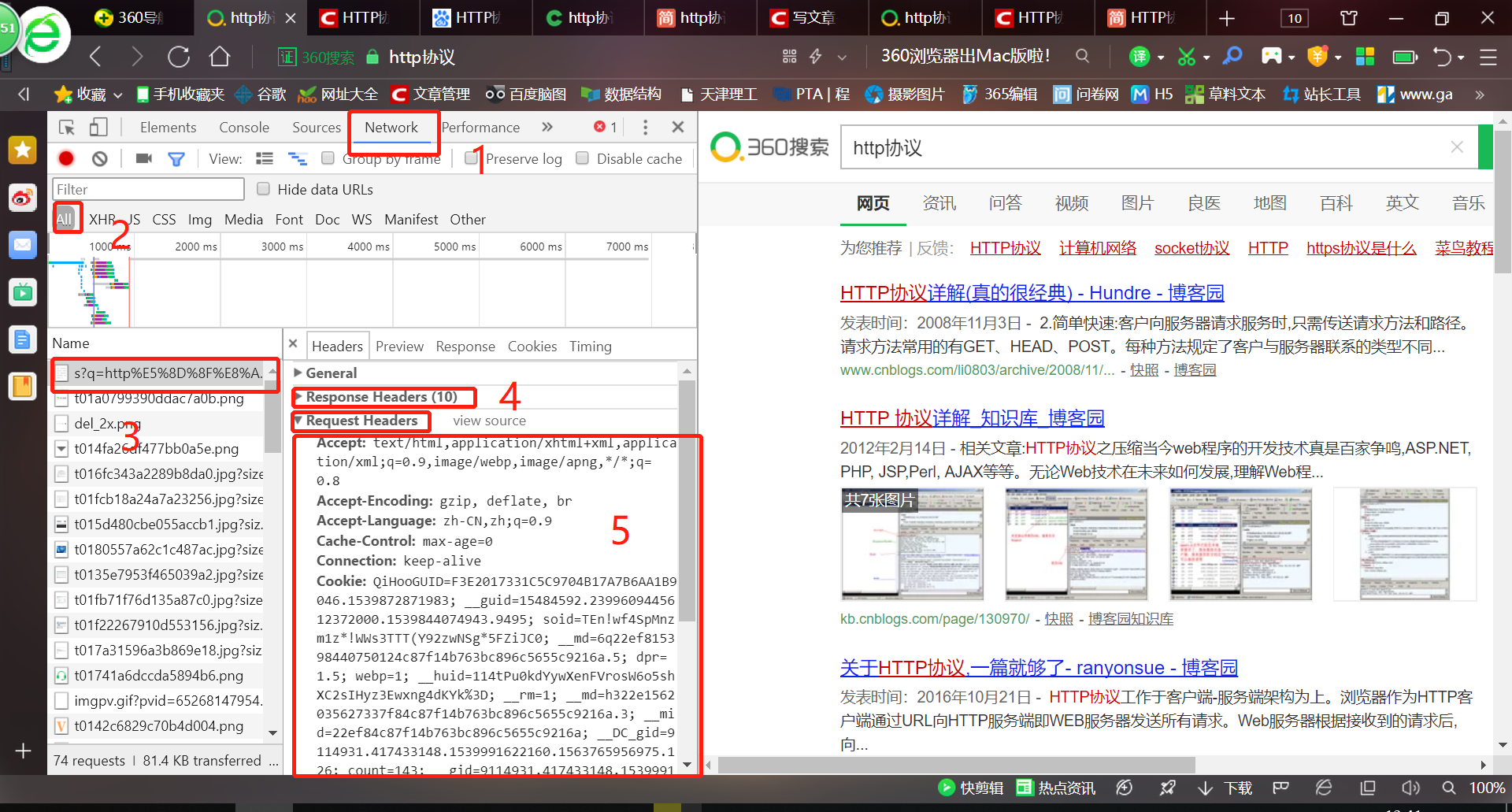The height and width of the screenshot is (812, 1512).
Task: Switch to the Console panel
Action: pyautogui.click(x=244, y=128)
